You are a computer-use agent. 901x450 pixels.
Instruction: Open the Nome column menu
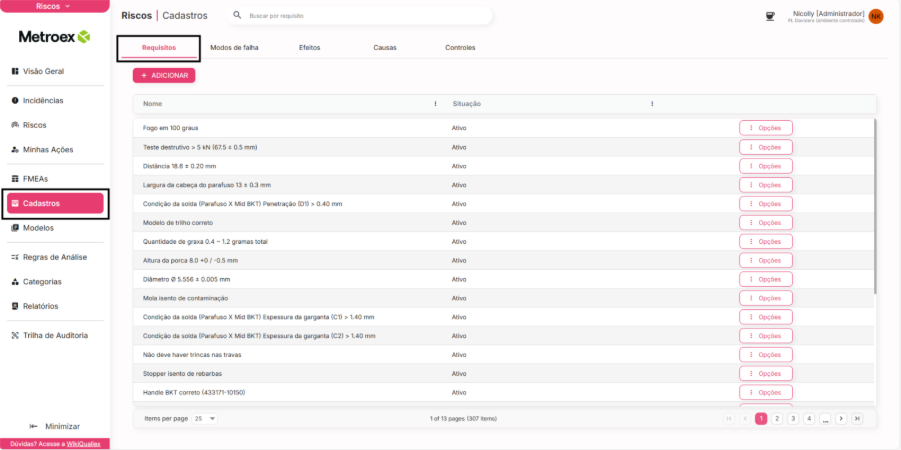[435, 104]
